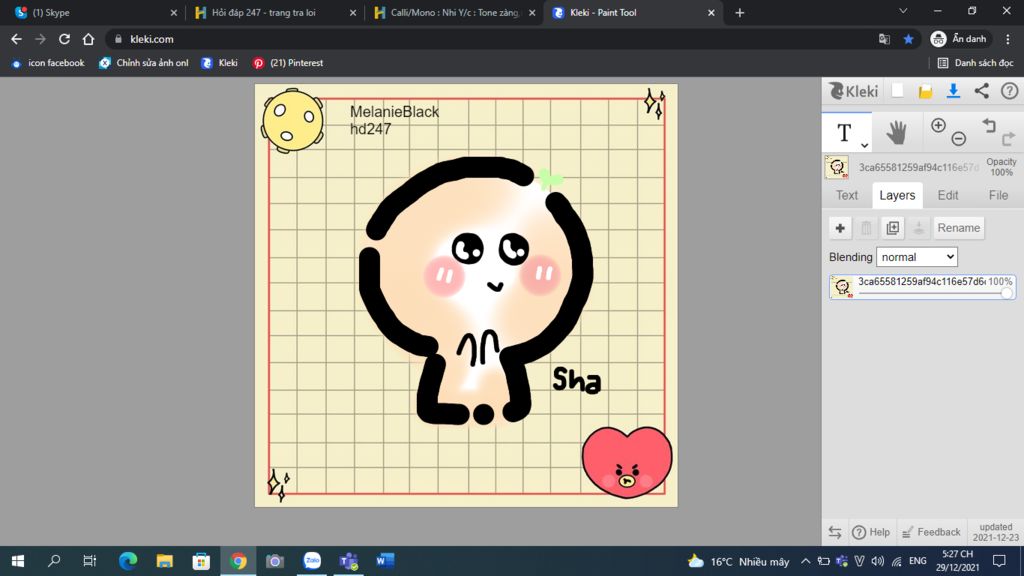This screenshot has width=1024, height=576.
Task: Select the Text tool in Kleki
Action: 844,133
